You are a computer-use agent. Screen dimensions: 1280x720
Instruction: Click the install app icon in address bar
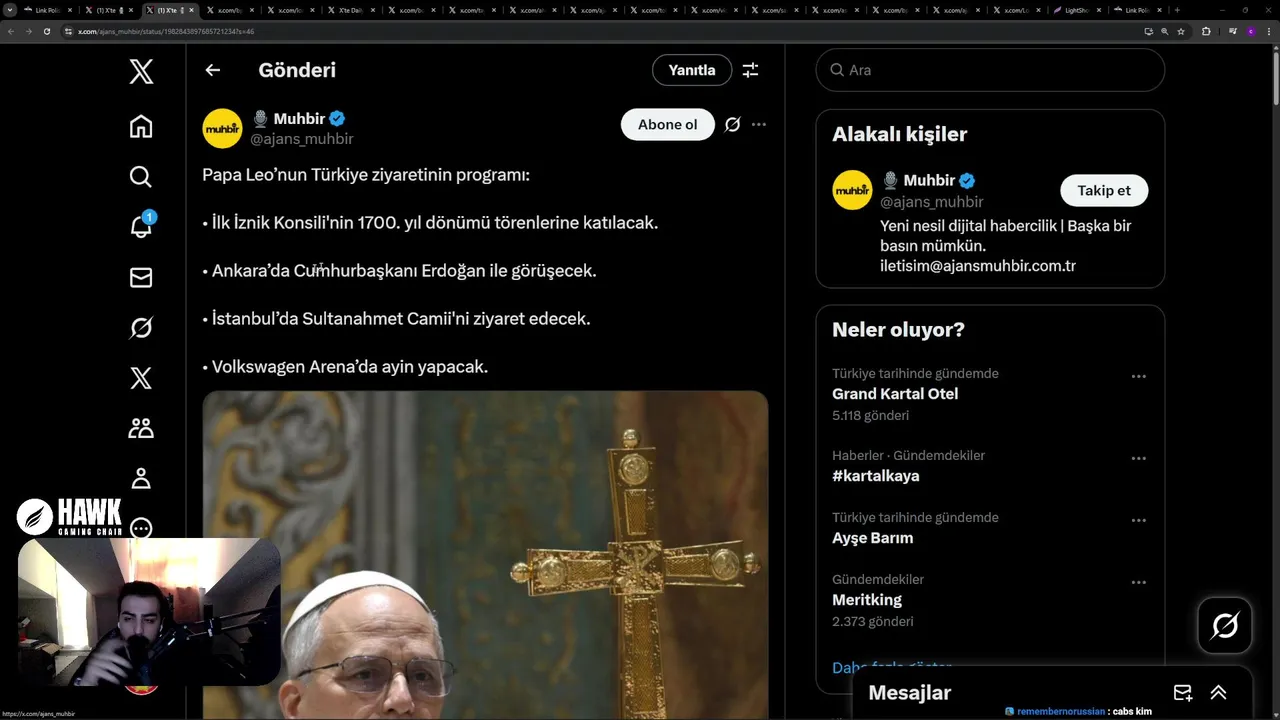click(x=1148, y=31)
